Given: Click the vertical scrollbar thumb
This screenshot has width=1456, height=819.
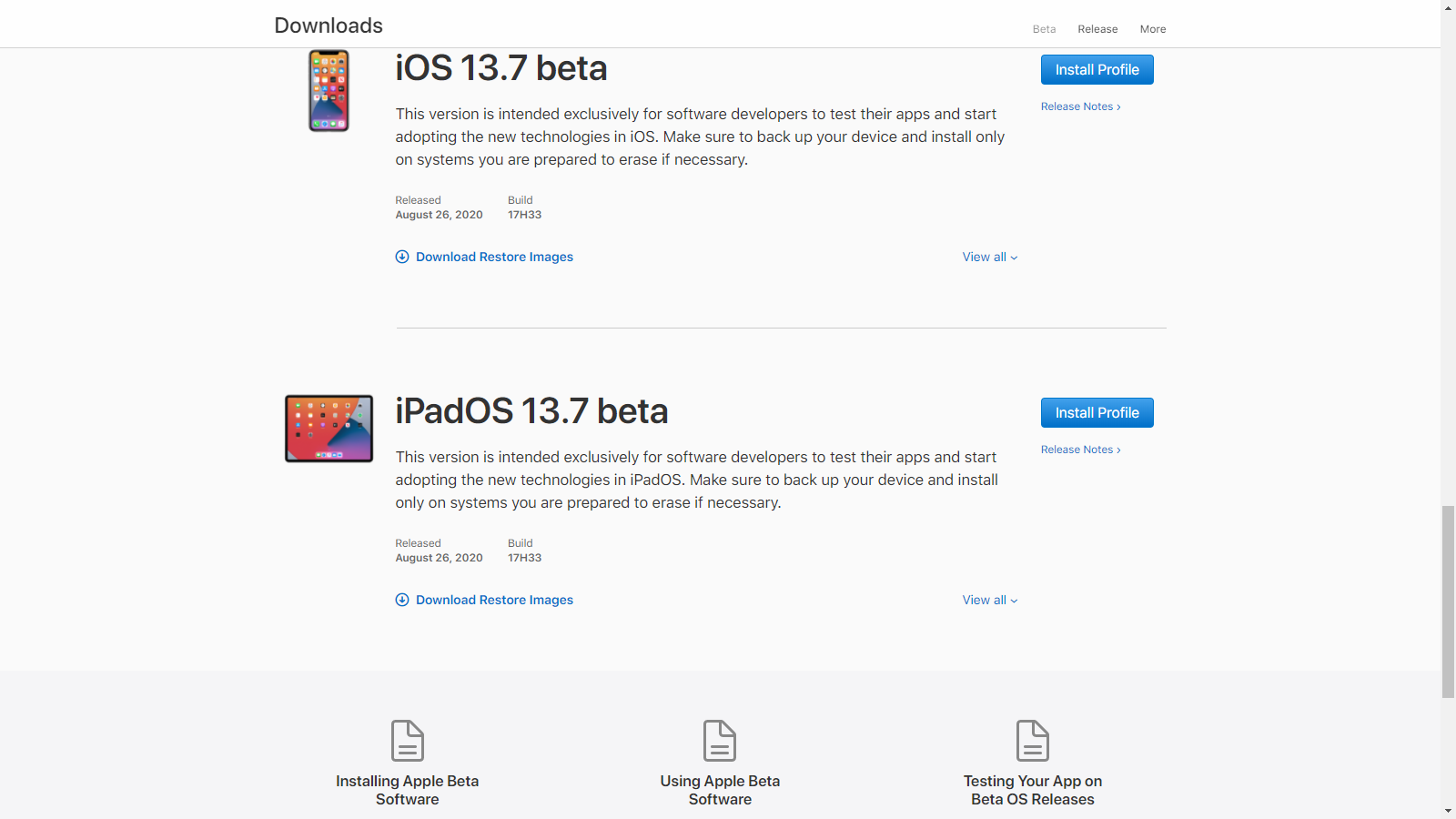Looking at the screenshot, I should 1448,602.
